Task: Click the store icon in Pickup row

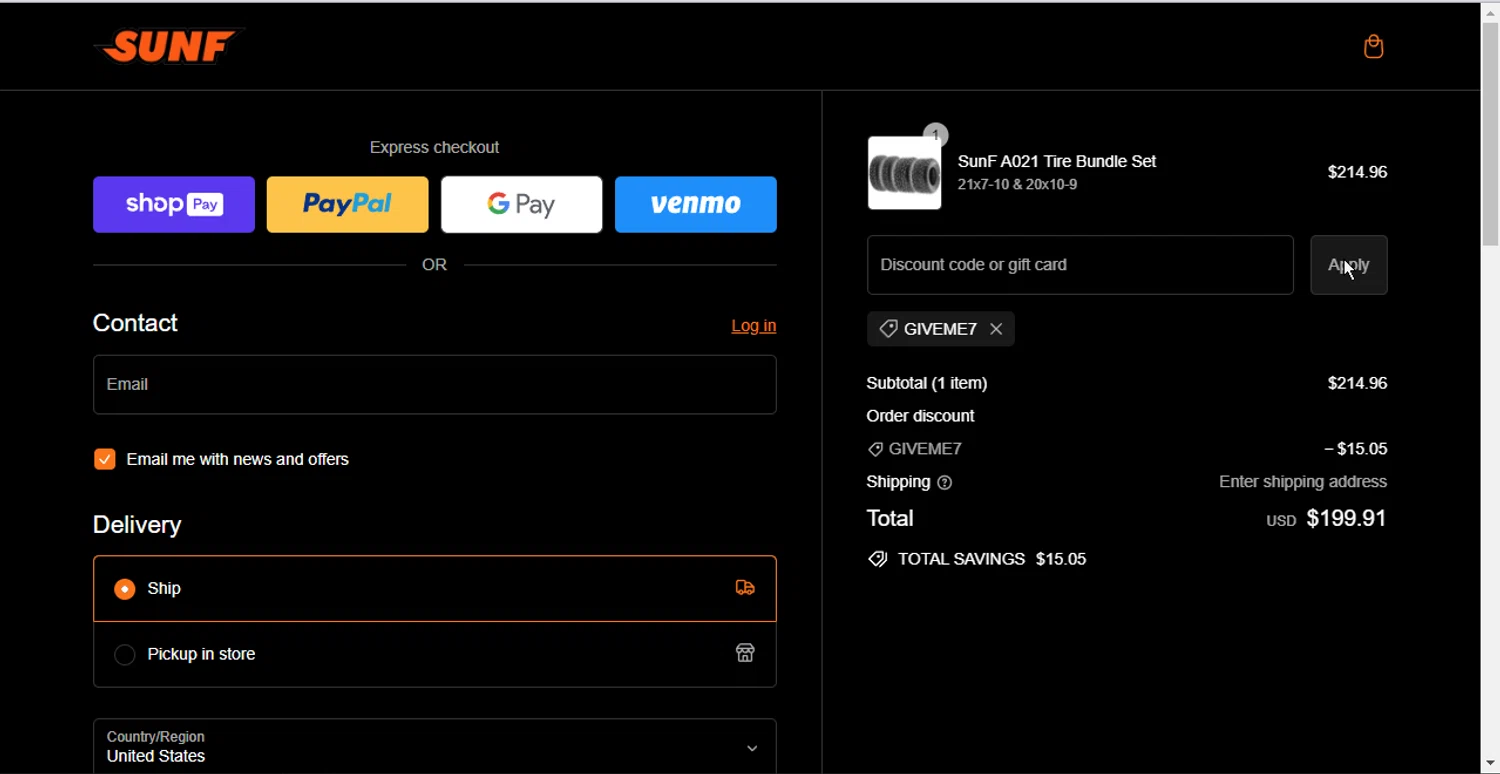Action: 745,653
